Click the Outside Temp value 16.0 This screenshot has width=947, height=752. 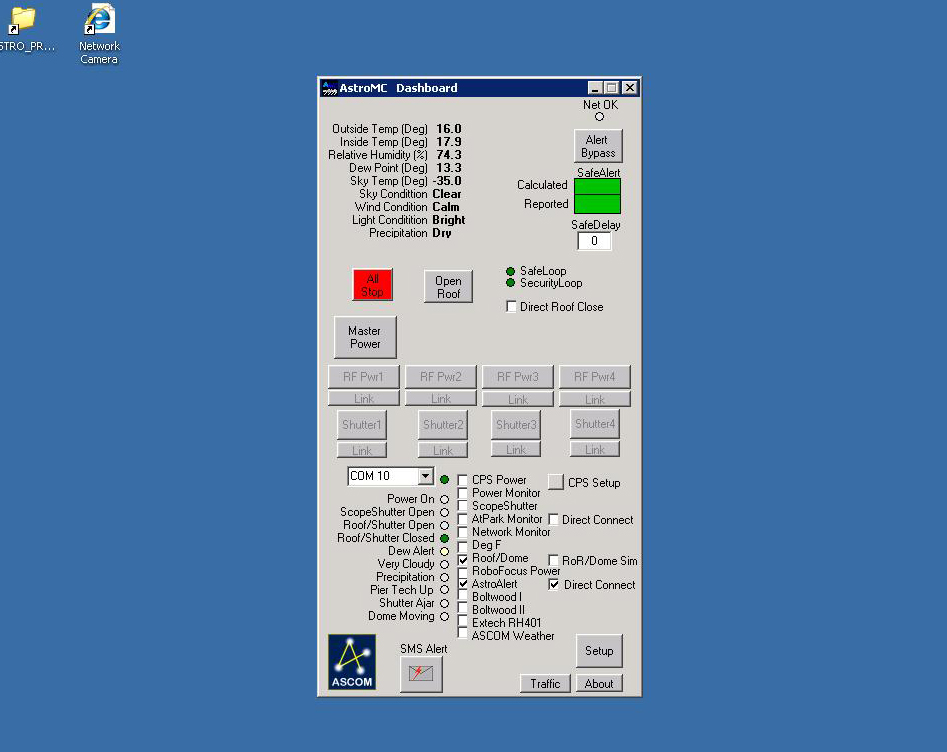pos(449,129)
